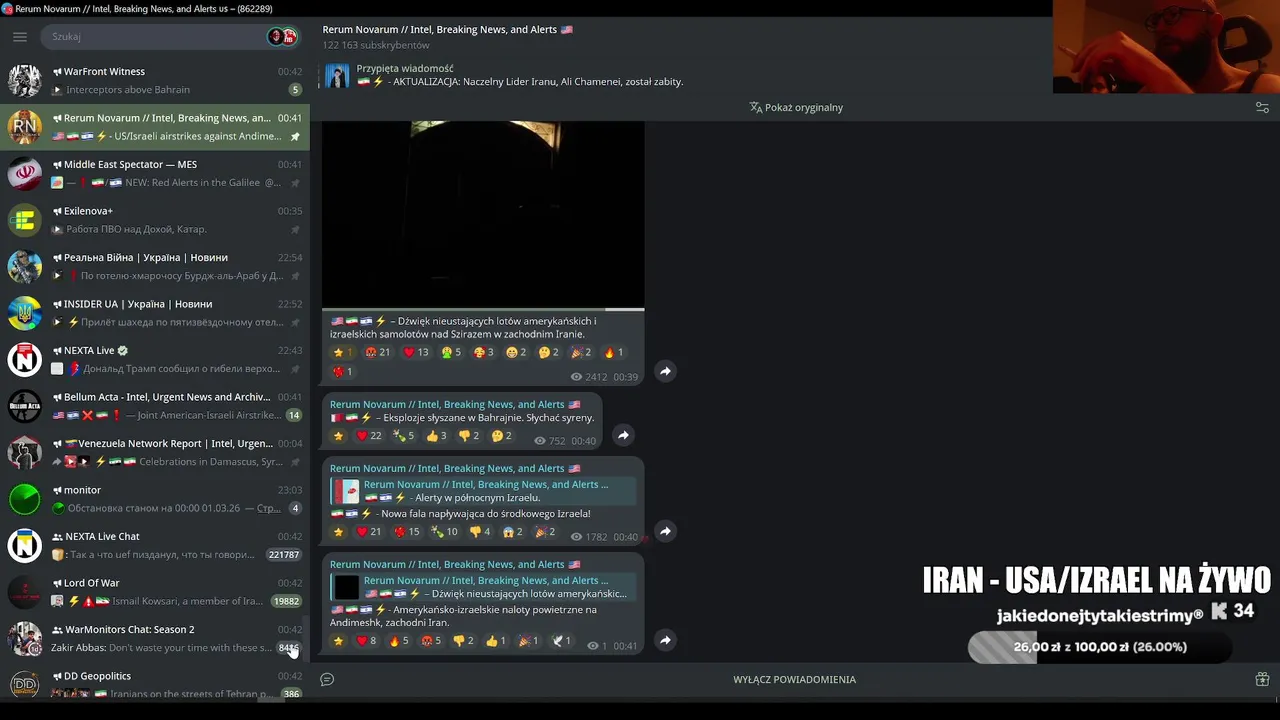Jump to quoted reply 'Dźwięk nieustających lotów amerykańskic...'
This screenshot has height=720, width=1280.
pyautogui.click(x=484, y=587)
